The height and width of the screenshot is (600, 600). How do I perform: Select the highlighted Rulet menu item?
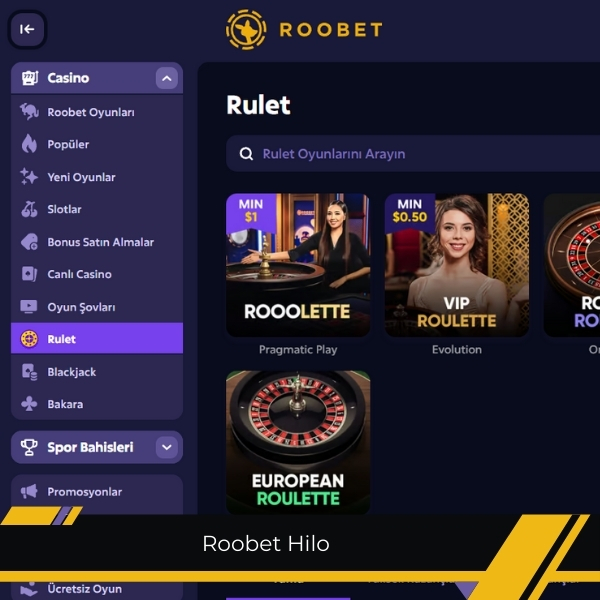[x=97, y=339]
